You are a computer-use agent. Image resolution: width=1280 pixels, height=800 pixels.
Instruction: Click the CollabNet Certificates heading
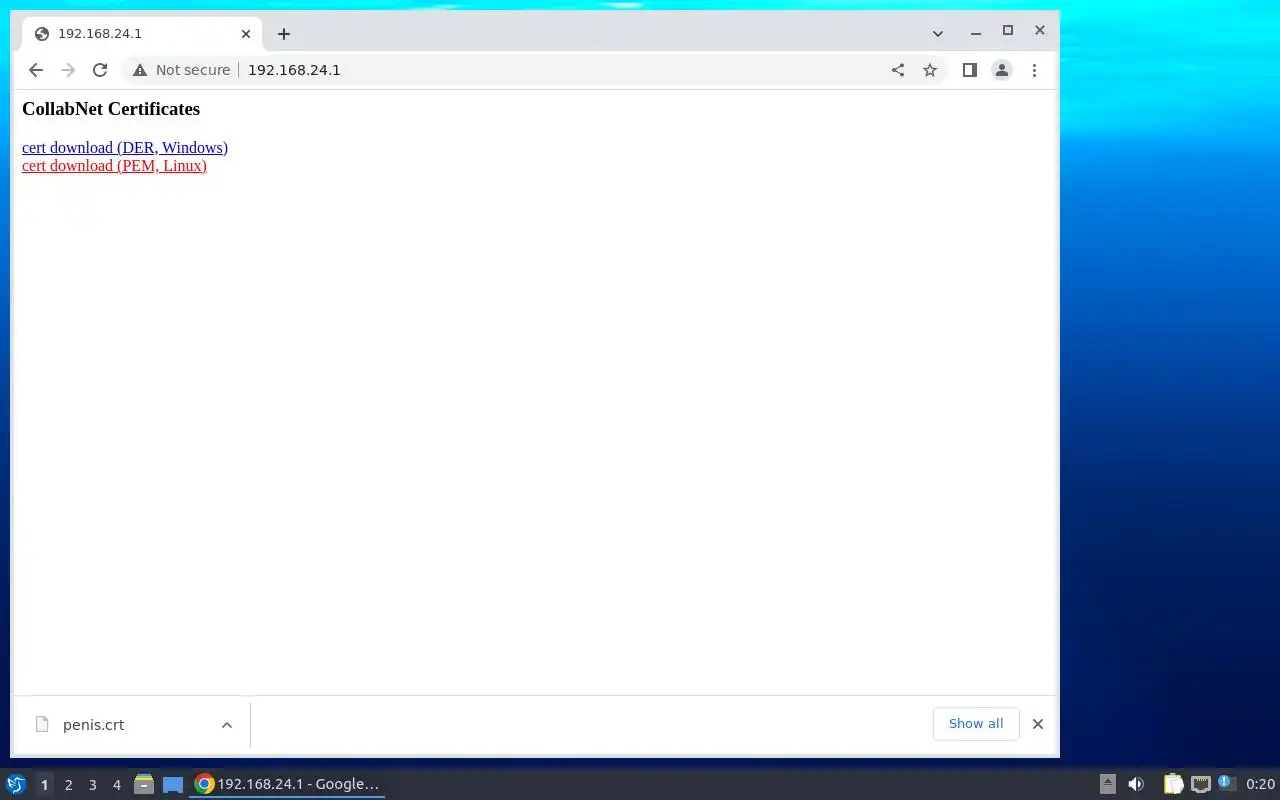pyautogui.click(x=111, y=109)
